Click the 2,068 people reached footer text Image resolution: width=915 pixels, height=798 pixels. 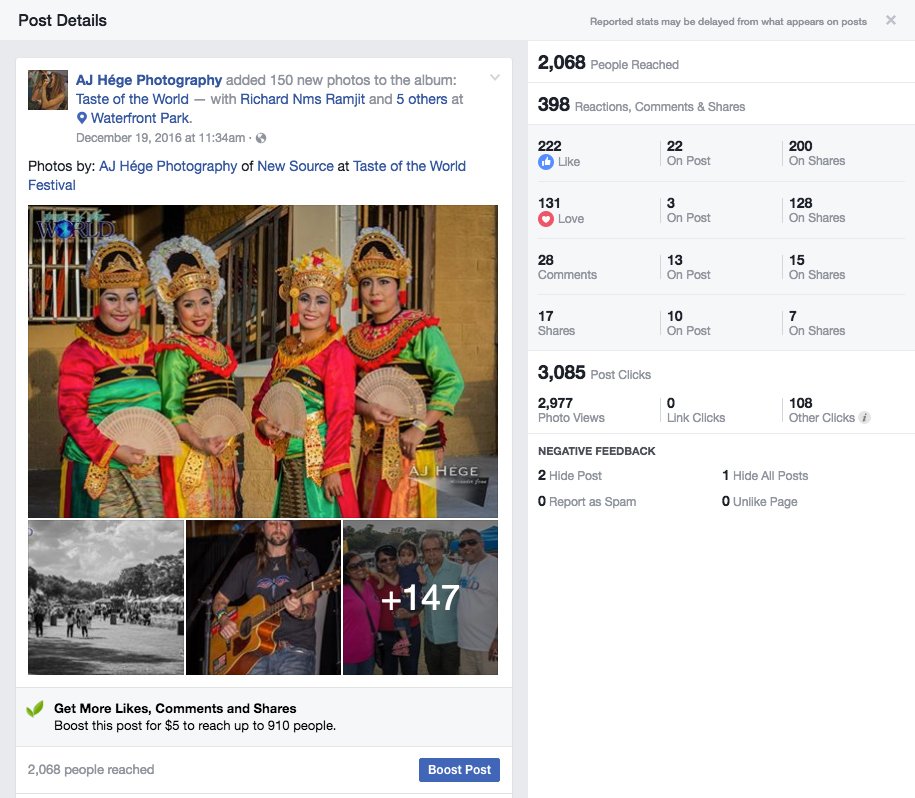coord(91,769)
